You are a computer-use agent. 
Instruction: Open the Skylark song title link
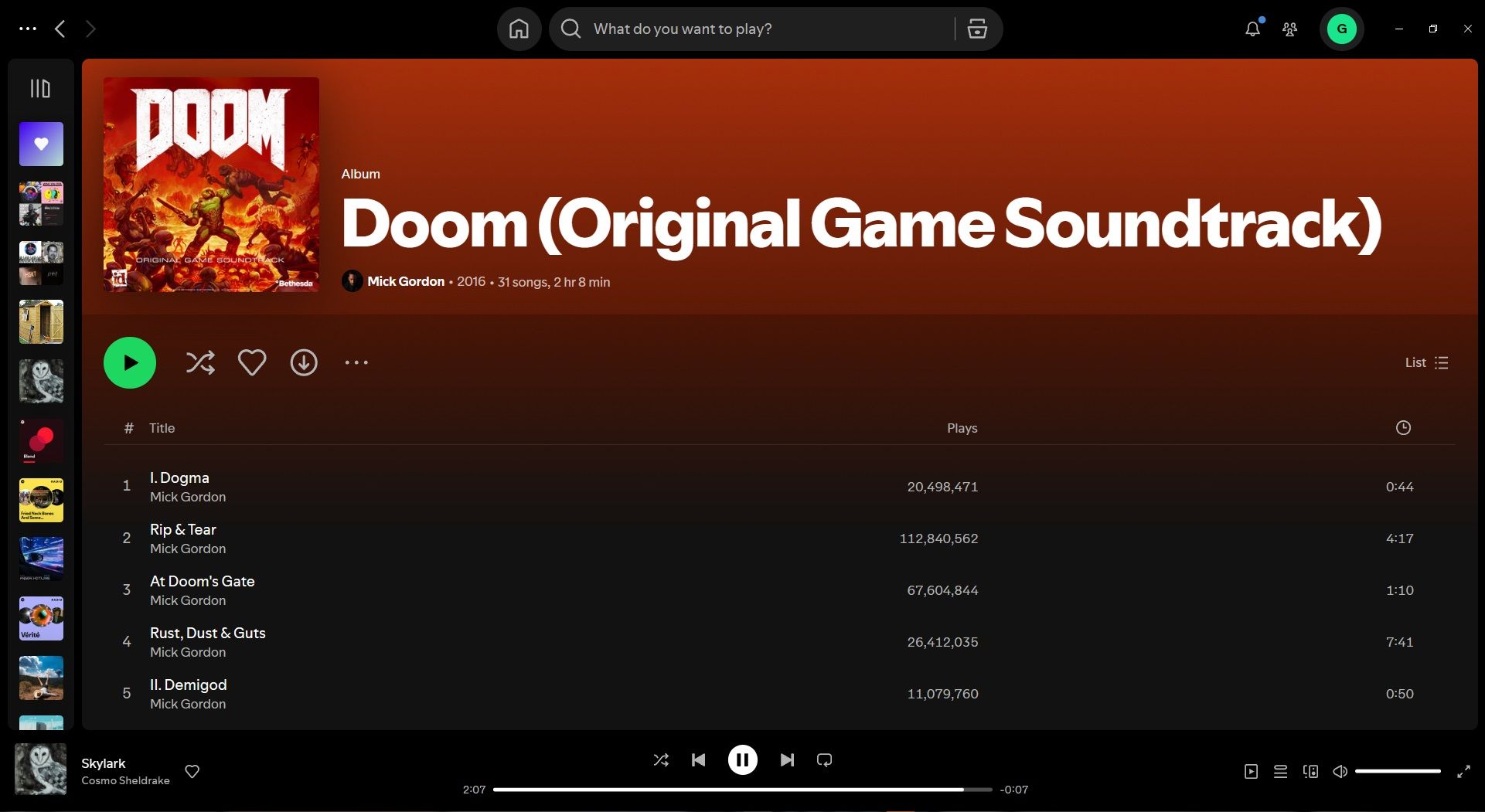pos(104,763)
